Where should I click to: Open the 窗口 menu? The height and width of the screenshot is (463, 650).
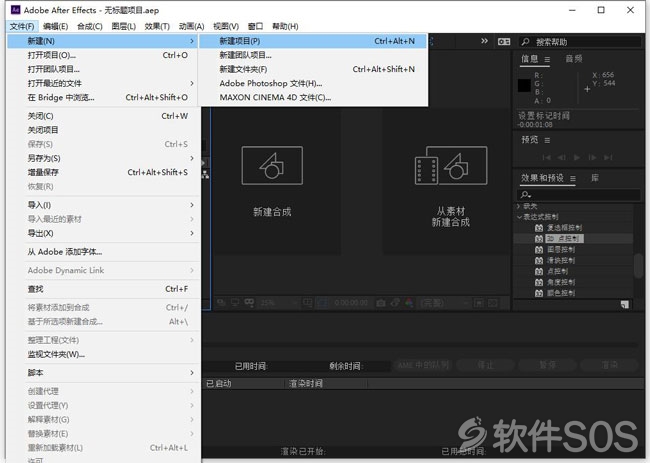click(255, 27)
